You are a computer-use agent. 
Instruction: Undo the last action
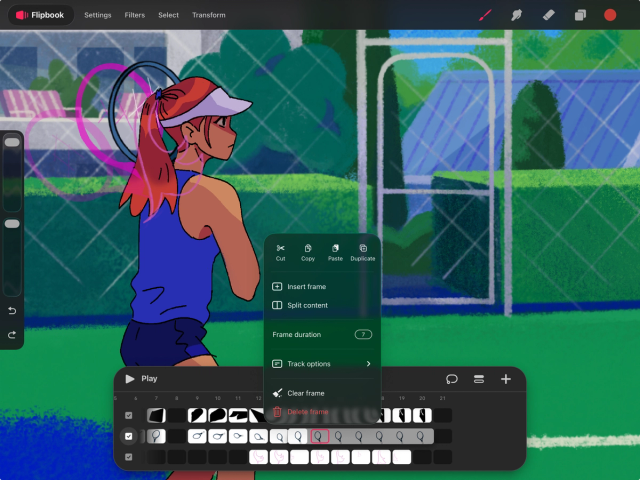[12, 311]
